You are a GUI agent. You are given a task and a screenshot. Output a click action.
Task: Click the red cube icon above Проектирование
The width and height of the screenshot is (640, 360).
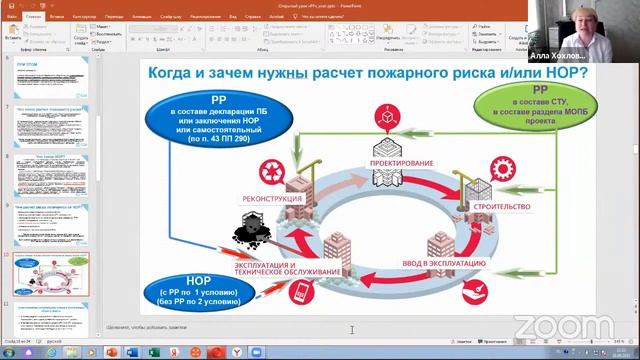(387, 118)
